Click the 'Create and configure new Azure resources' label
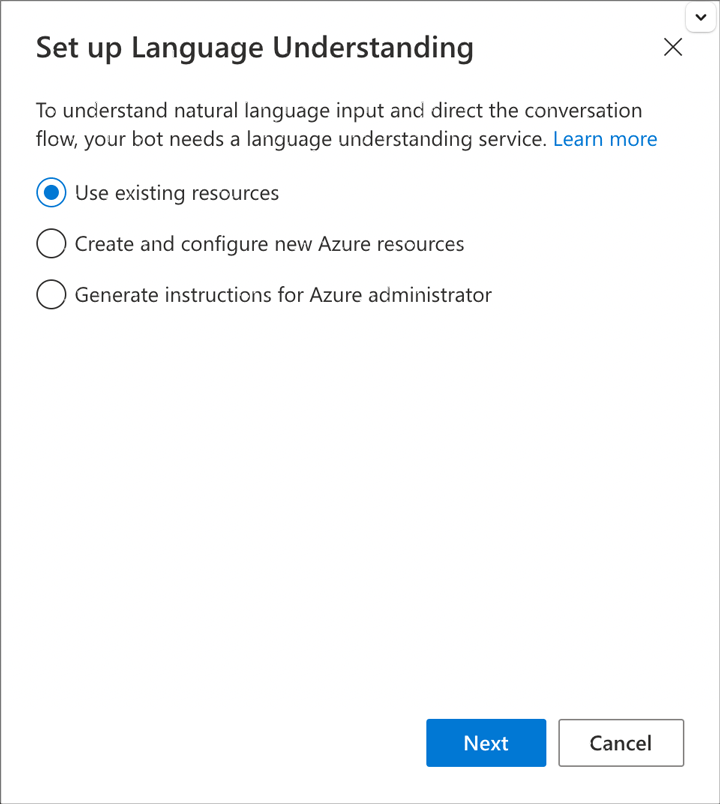Viewport: 720px width, 804px height. click(269, 244)
